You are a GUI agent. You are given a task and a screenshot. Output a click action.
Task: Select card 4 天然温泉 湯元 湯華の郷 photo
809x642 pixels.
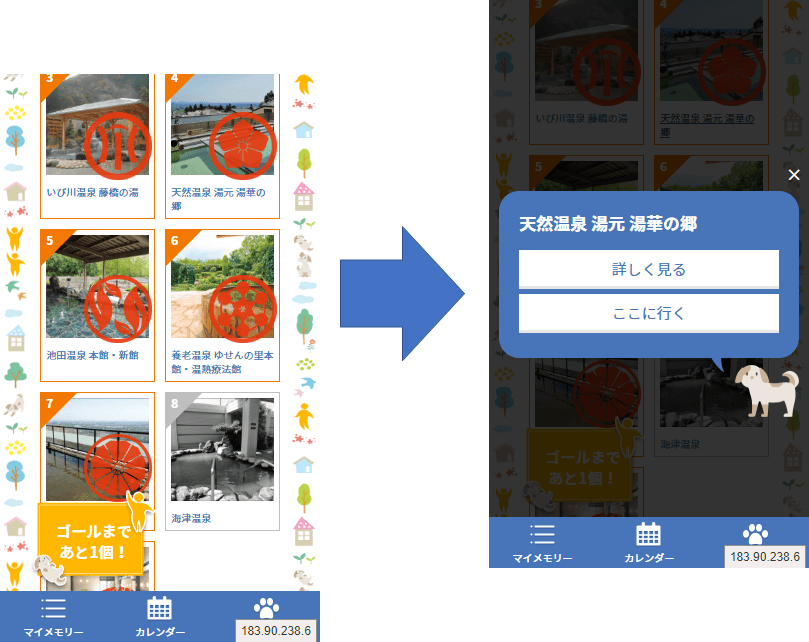(x=222, y=124)
